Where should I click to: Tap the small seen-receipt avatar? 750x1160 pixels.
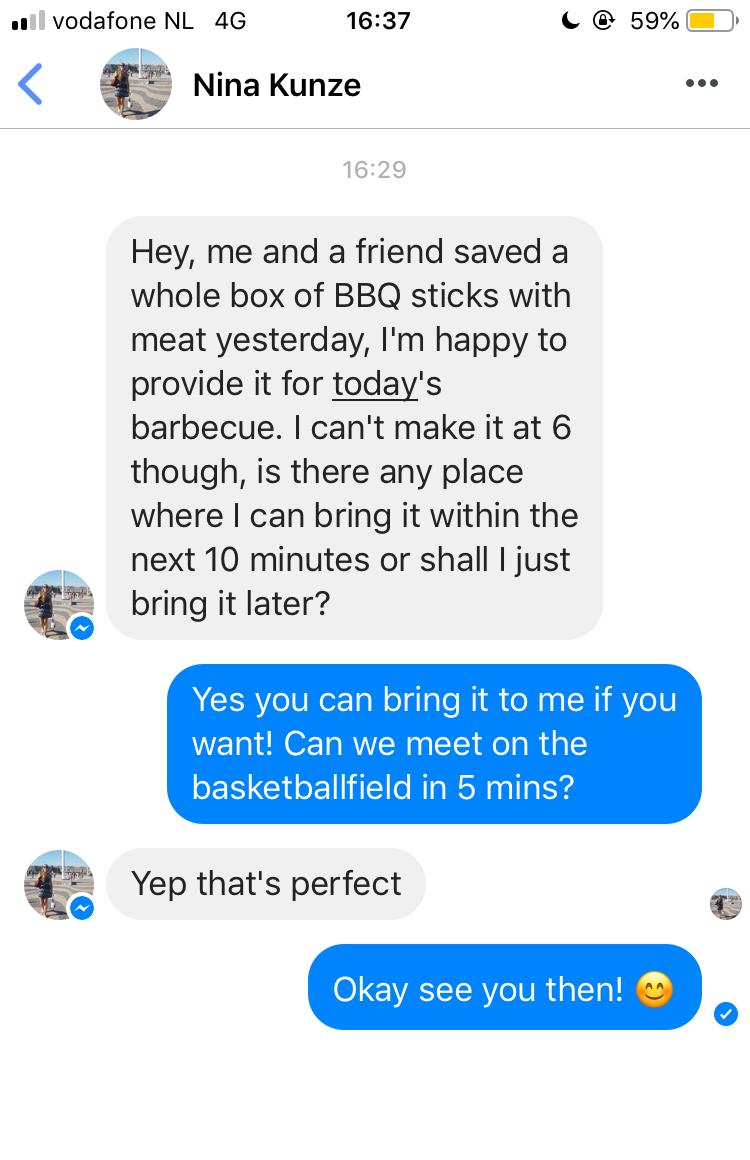(726, 903)
